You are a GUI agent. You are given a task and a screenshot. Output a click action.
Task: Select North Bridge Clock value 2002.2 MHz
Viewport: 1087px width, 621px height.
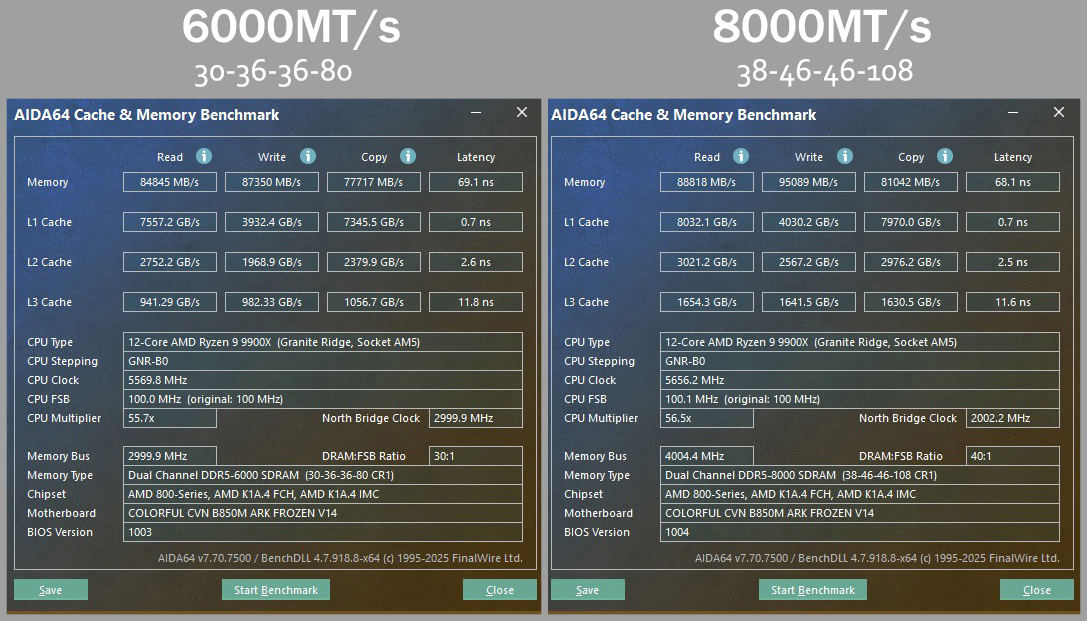tap(1013, 418)
